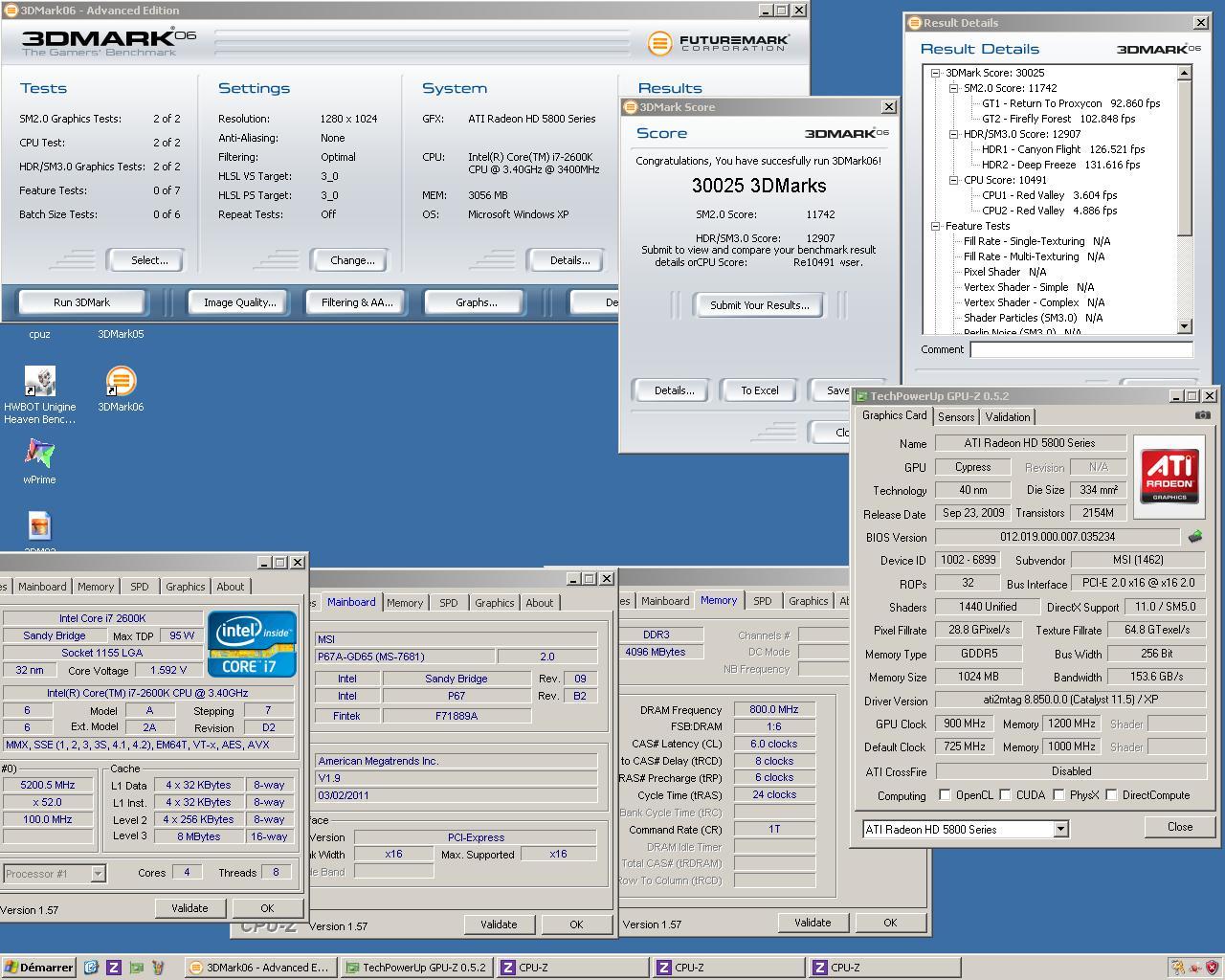Enable the CUDA checkbox
The width and height of the screenshot is (1225, 980).
[x=1005, y=795]
